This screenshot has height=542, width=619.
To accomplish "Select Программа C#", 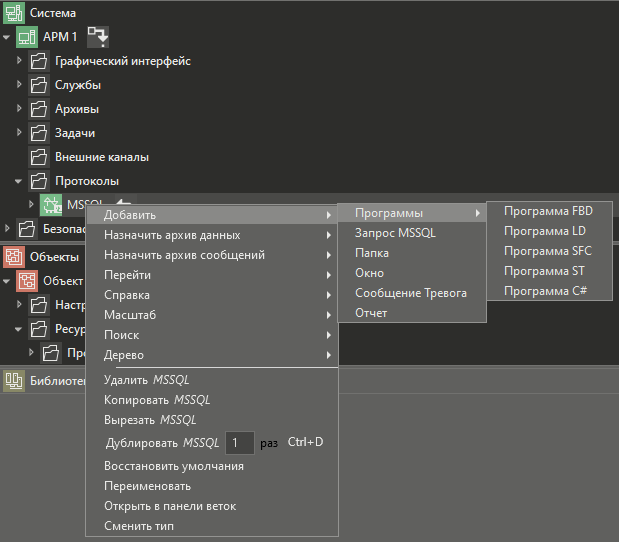I will tap(550, 291).
